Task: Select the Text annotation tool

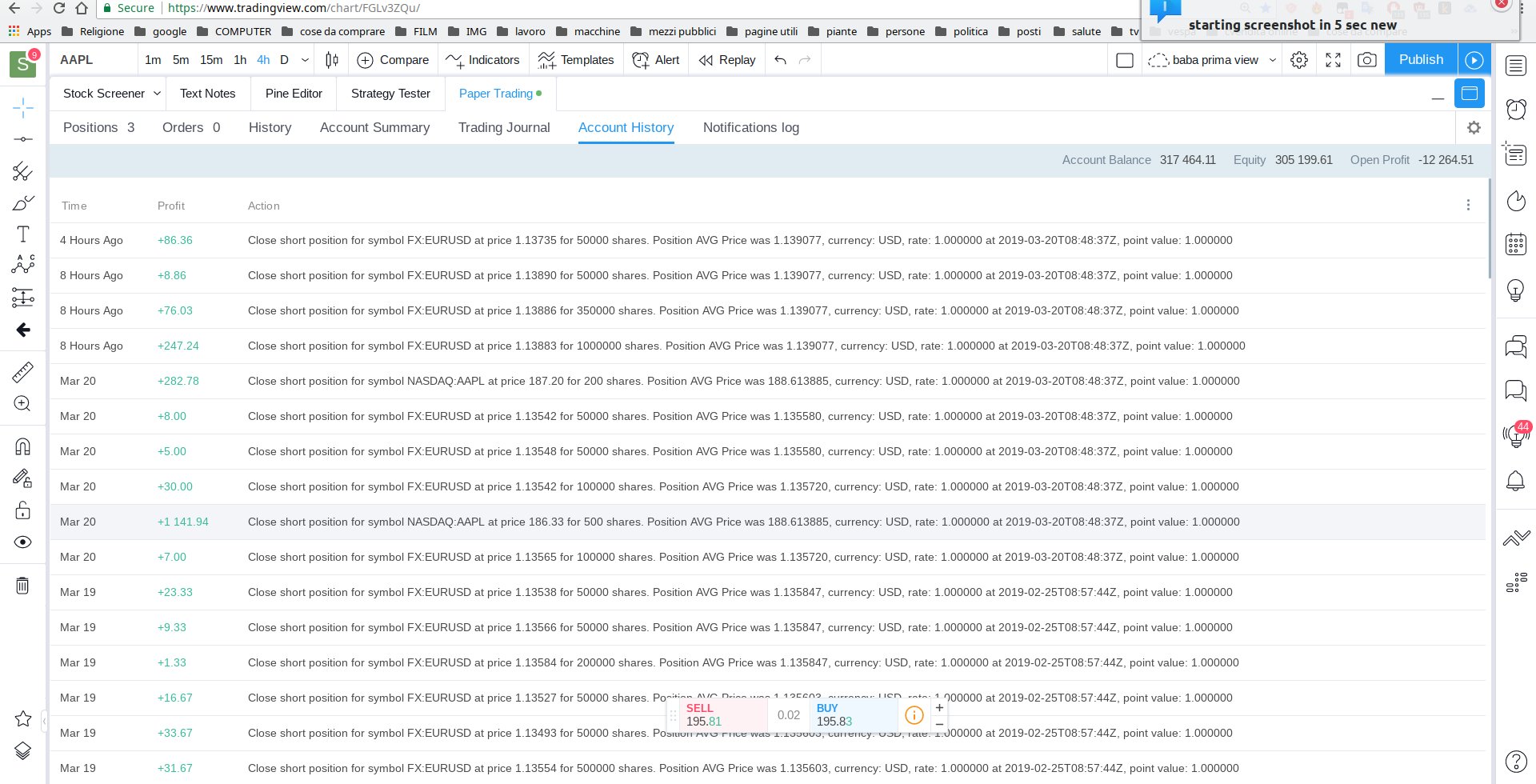Action: (22, 234)
